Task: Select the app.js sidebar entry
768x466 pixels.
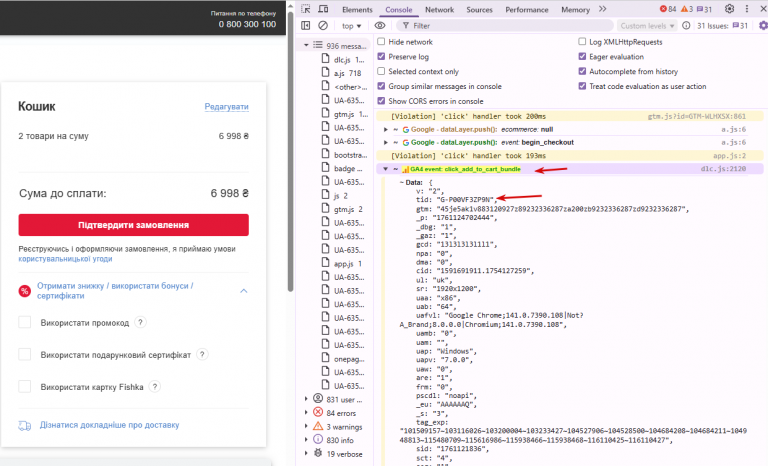Action: pos(342,264)
